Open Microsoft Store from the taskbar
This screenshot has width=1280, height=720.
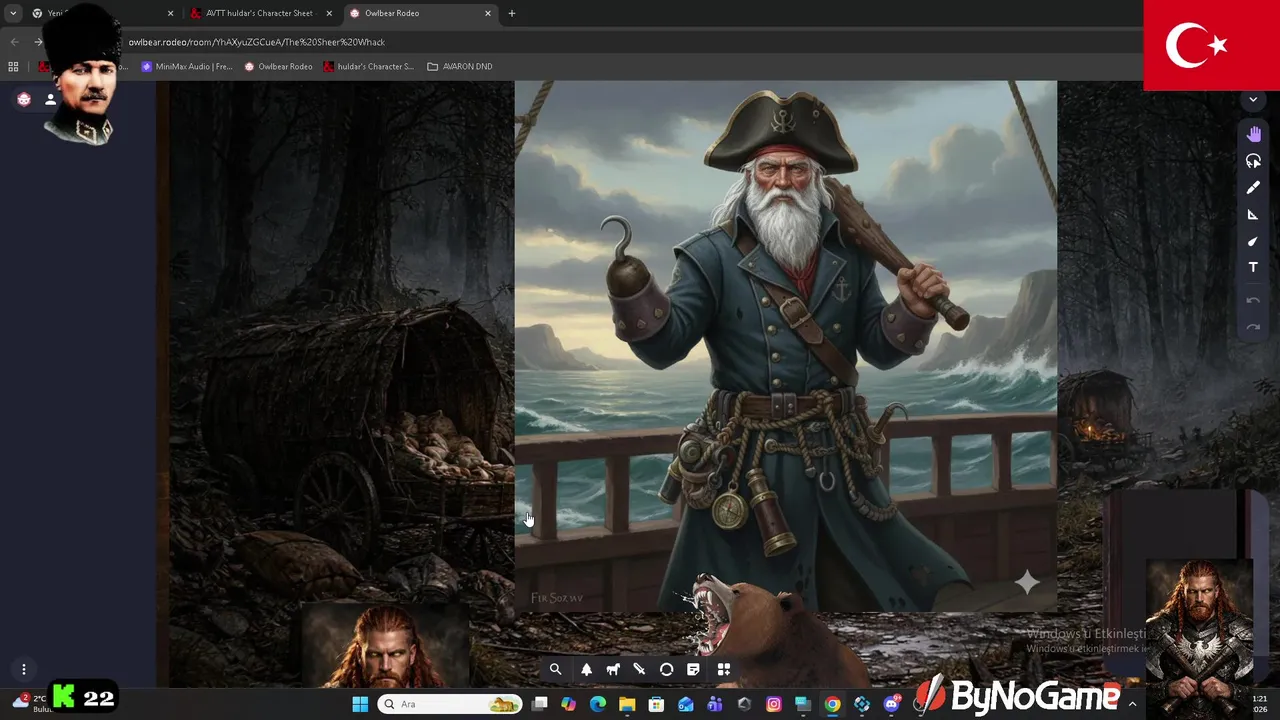click(x=656, y=704)
